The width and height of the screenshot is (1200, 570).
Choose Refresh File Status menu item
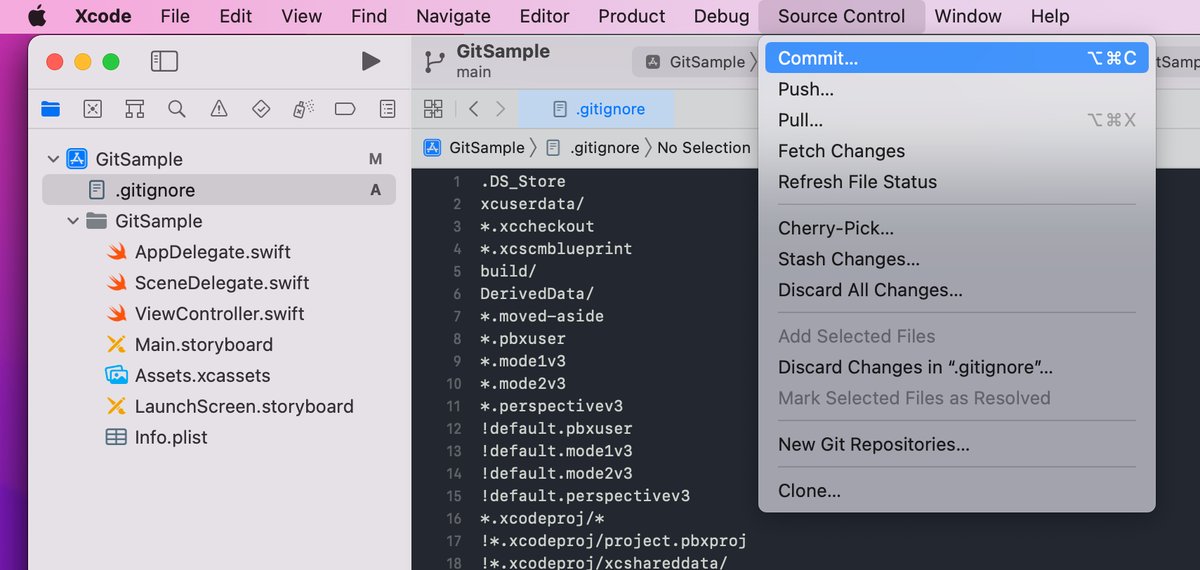(x=957, y=182)
